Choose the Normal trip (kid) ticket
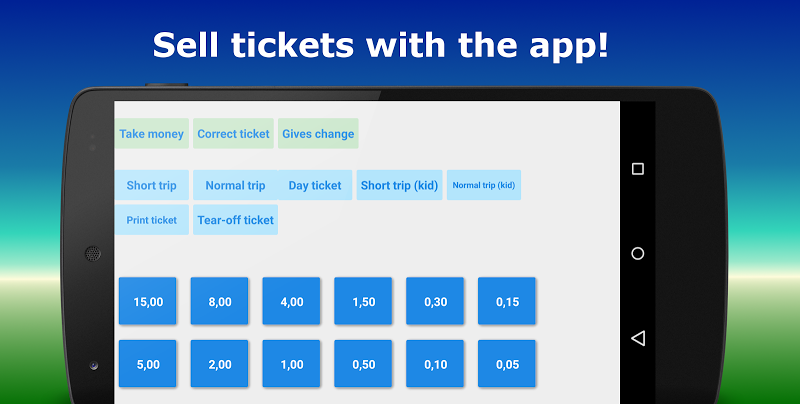The image size is (800, 404). pos(484,185)
